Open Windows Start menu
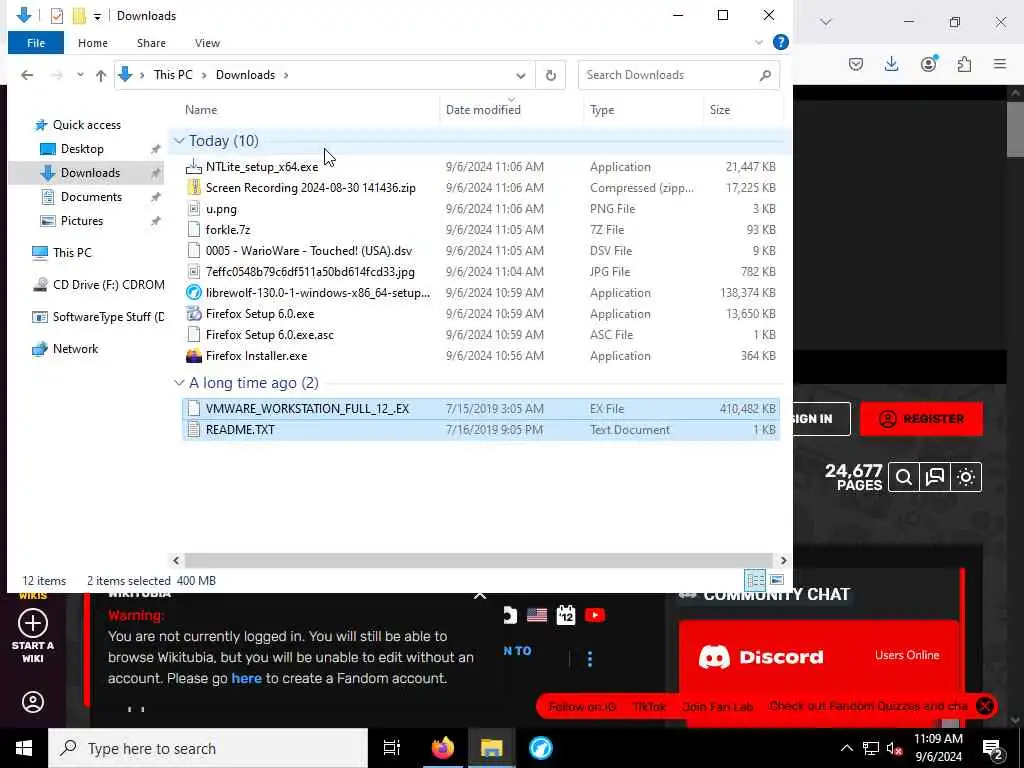 tap(24, 748)
